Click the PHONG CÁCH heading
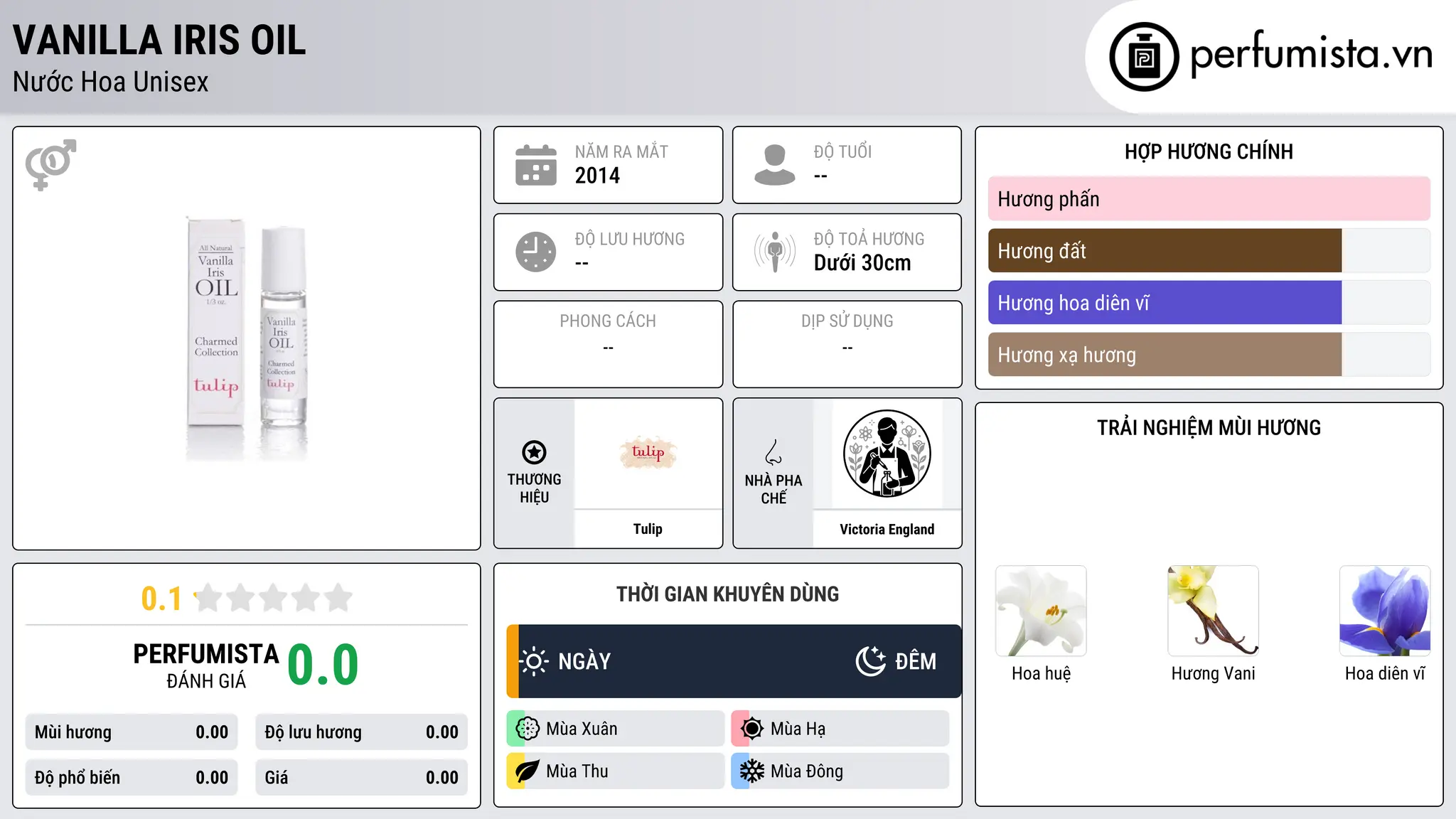 coord(608,321)
